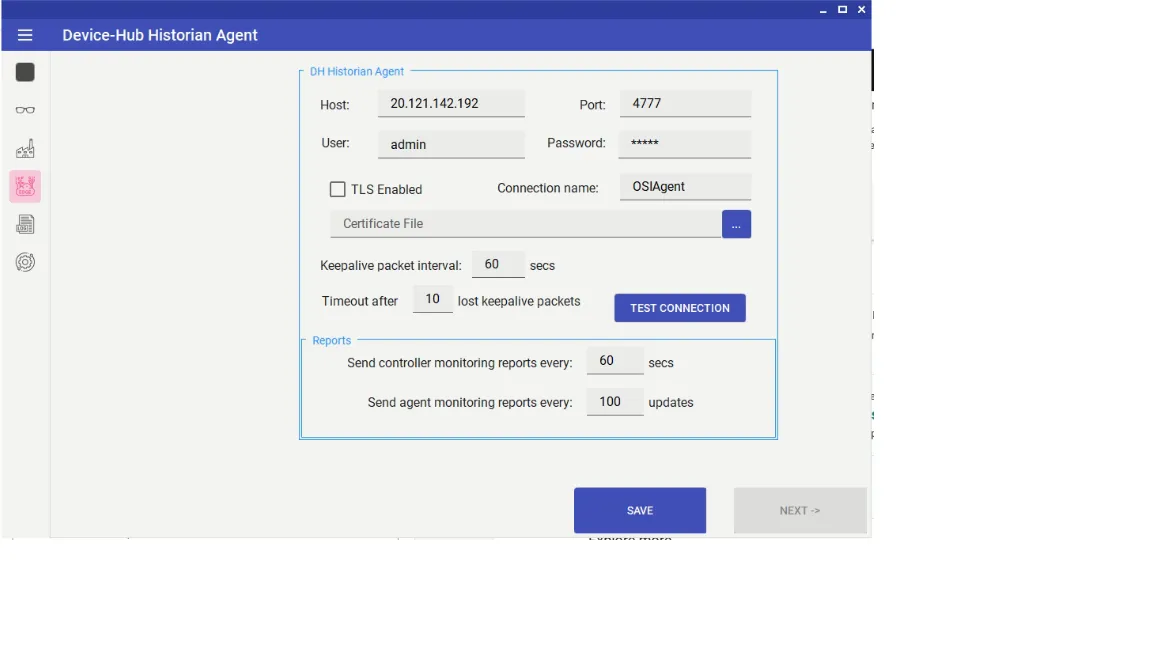This screenshot has height=648, width=1152.
Task: Click the 'Device-Hub Historian Agent' title text
Action: click(160, 35)
